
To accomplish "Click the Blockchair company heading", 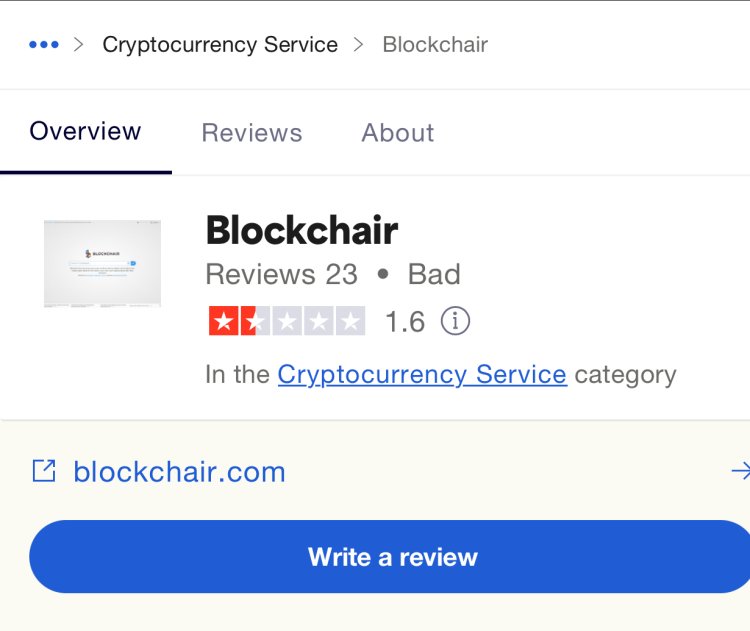I will (302, 230).
